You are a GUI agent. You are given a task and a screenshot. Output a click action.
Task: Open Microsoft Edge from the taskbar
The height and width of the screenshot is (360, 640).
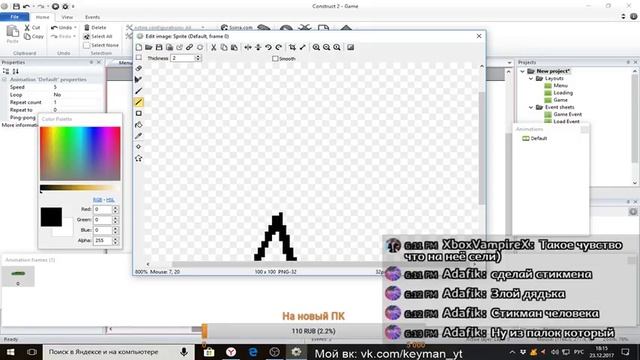pyautogui.click(x=253, y=352)
